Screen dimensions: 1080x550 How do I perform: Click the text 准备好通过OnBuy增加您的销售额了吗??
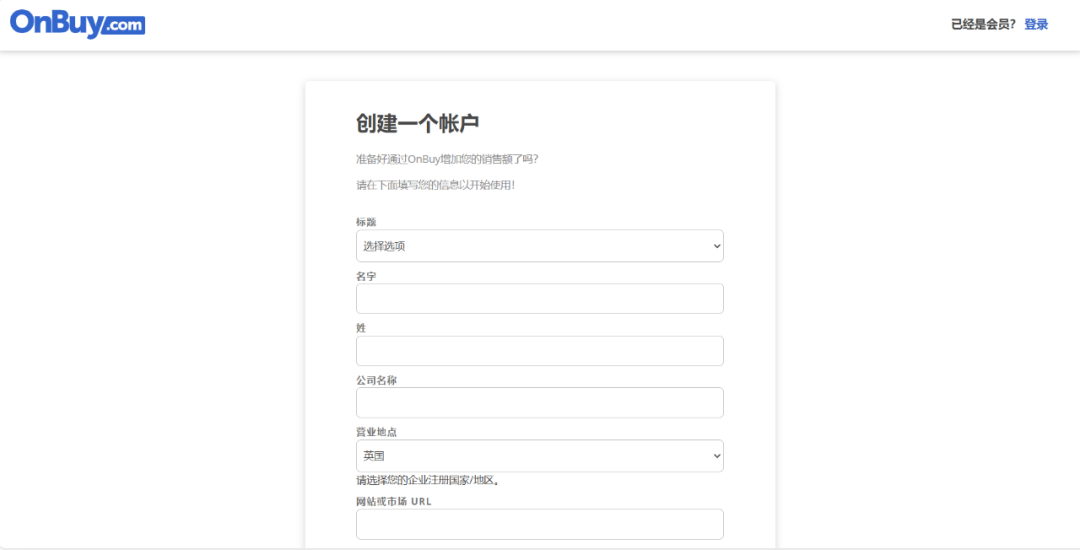[447, 159]
